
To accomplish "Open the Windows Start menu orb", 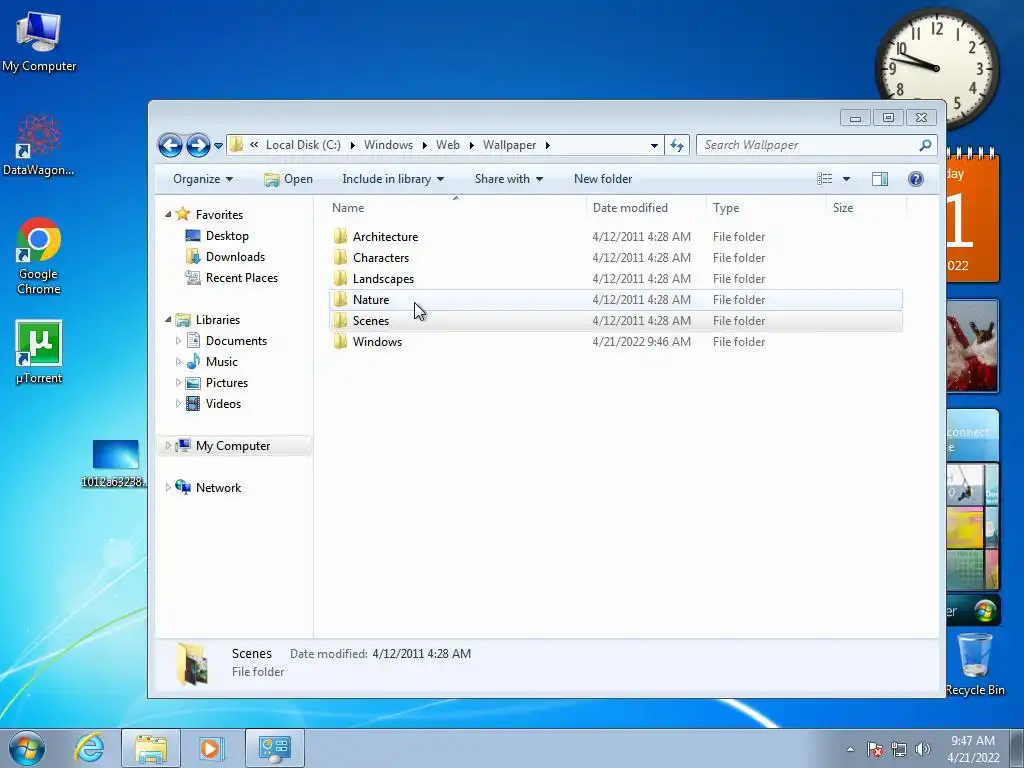I will click(27, 748).
